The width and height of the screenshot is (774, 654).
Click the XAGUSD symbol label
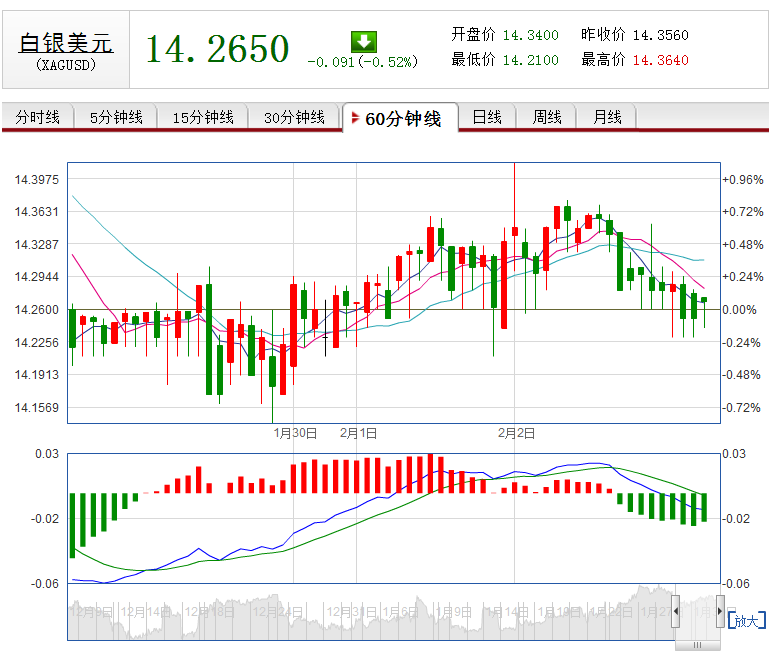(x=66, y=66)
